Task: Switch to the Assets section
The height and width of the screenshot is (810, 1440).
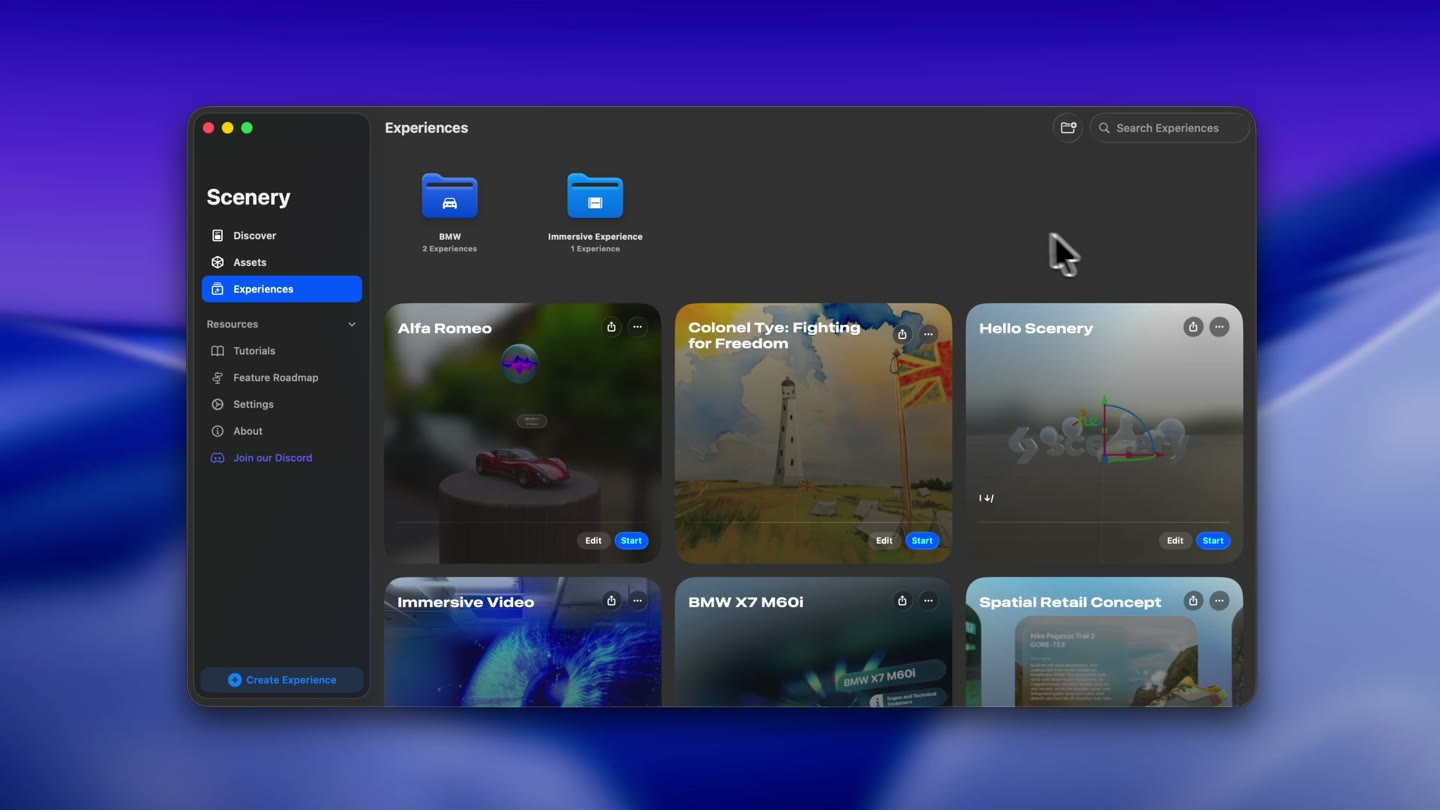Action: point(282,262)
